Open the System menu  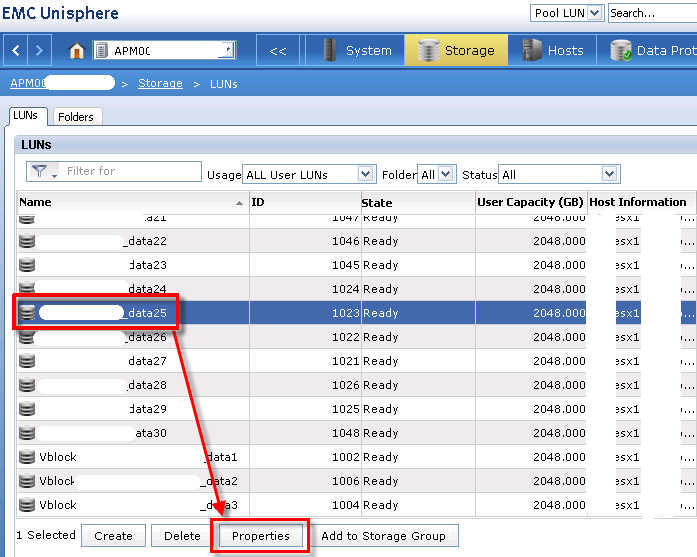point(356,50)
